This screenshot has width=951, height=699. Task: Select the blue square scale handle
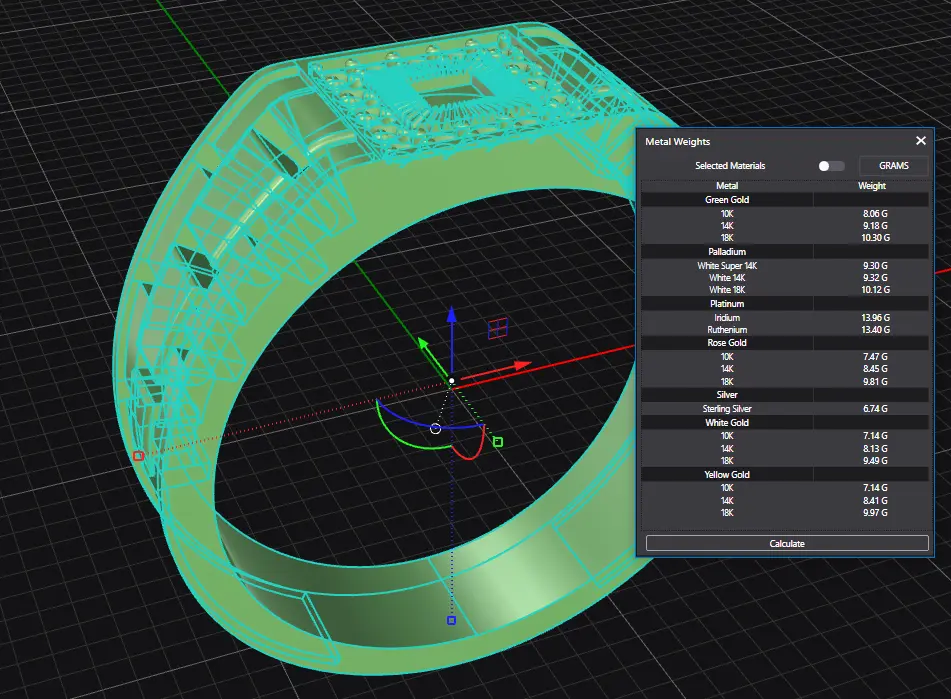tap(451, 620)
